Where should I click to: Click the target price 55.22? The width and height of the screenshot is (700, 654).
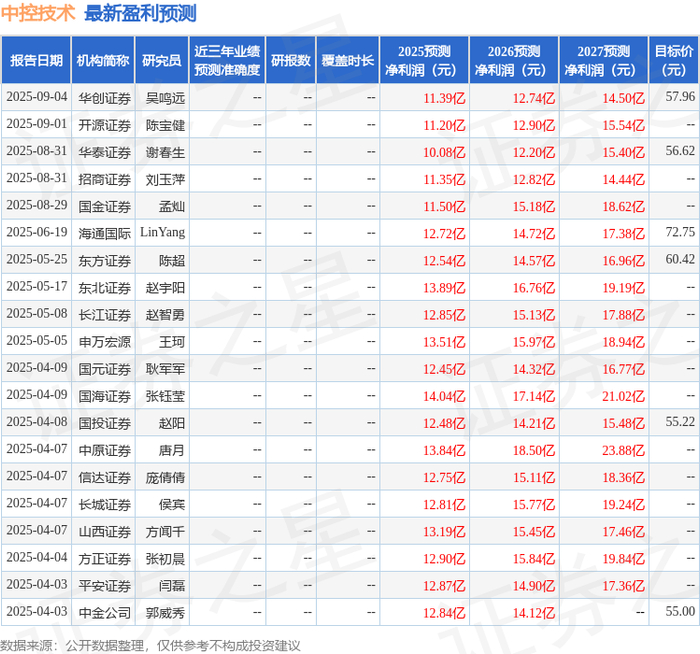click(680, 422)
